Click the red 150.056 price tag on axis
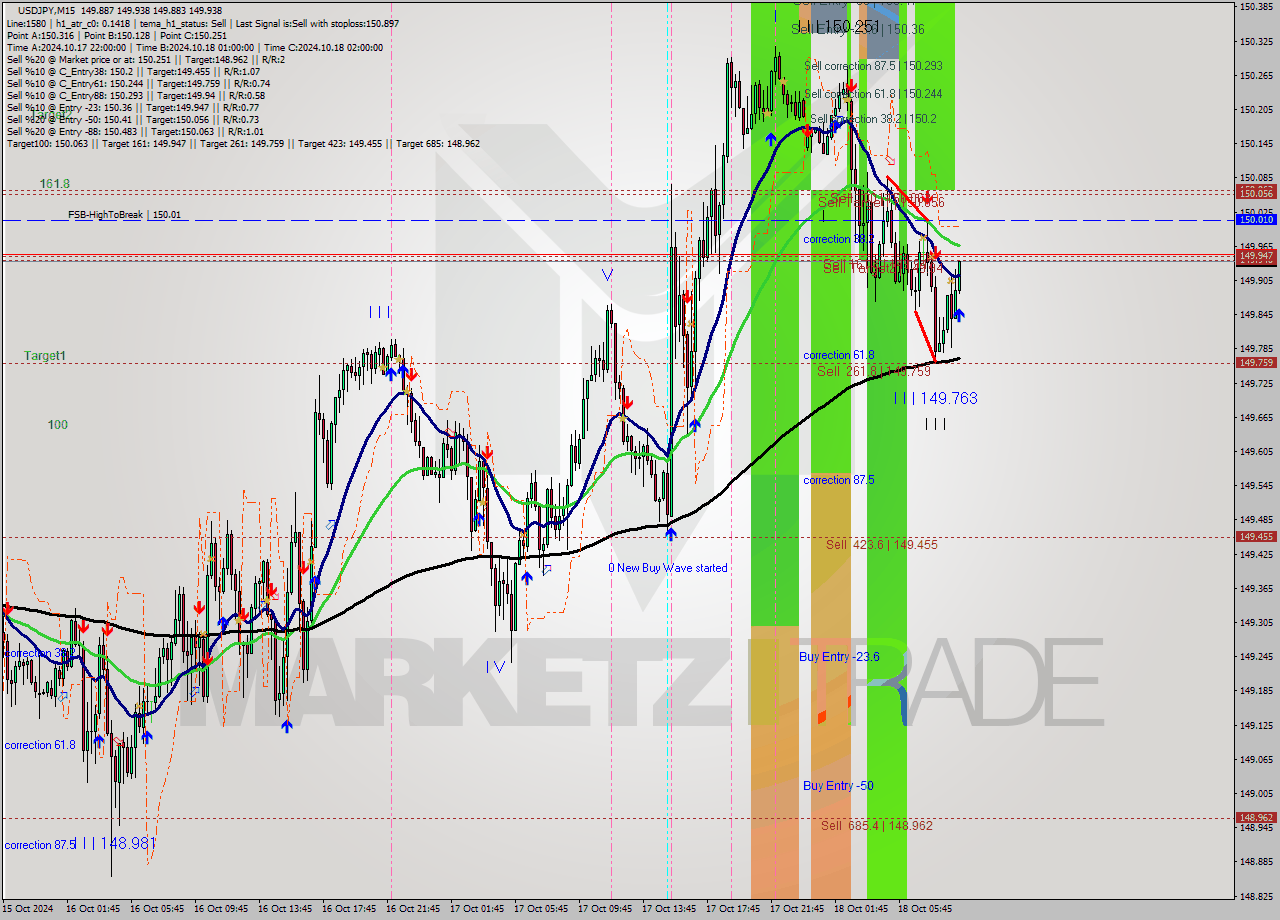 (x=1257, y=192)
